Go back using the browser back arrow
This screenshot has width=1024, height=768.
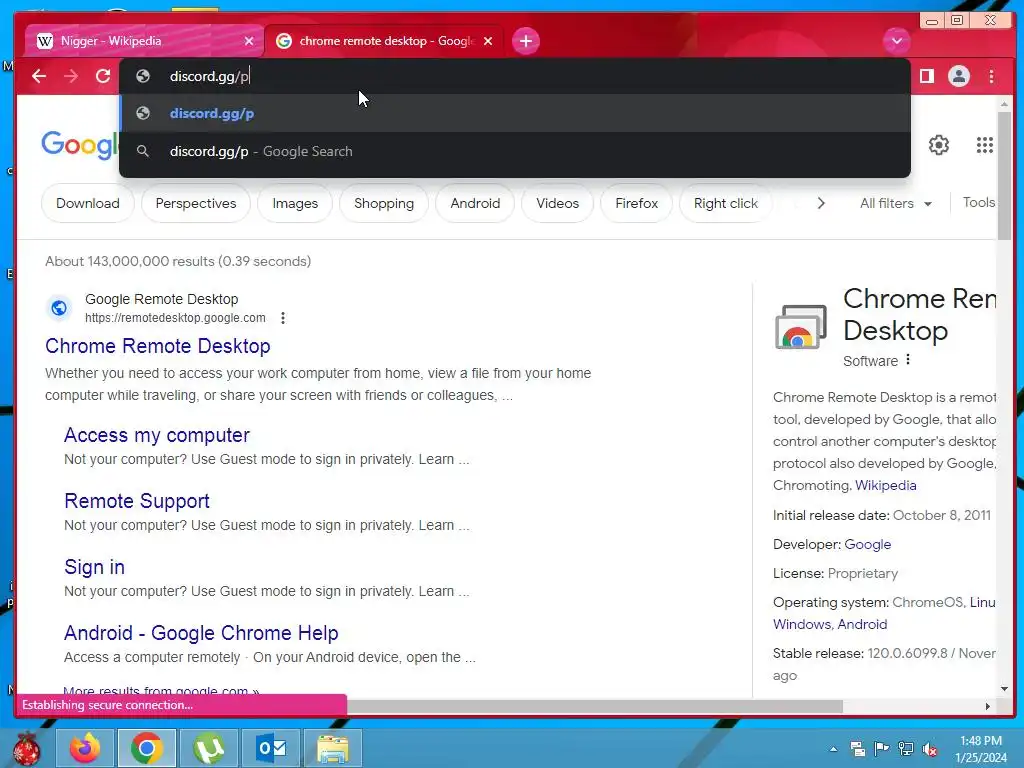[39, 76]
